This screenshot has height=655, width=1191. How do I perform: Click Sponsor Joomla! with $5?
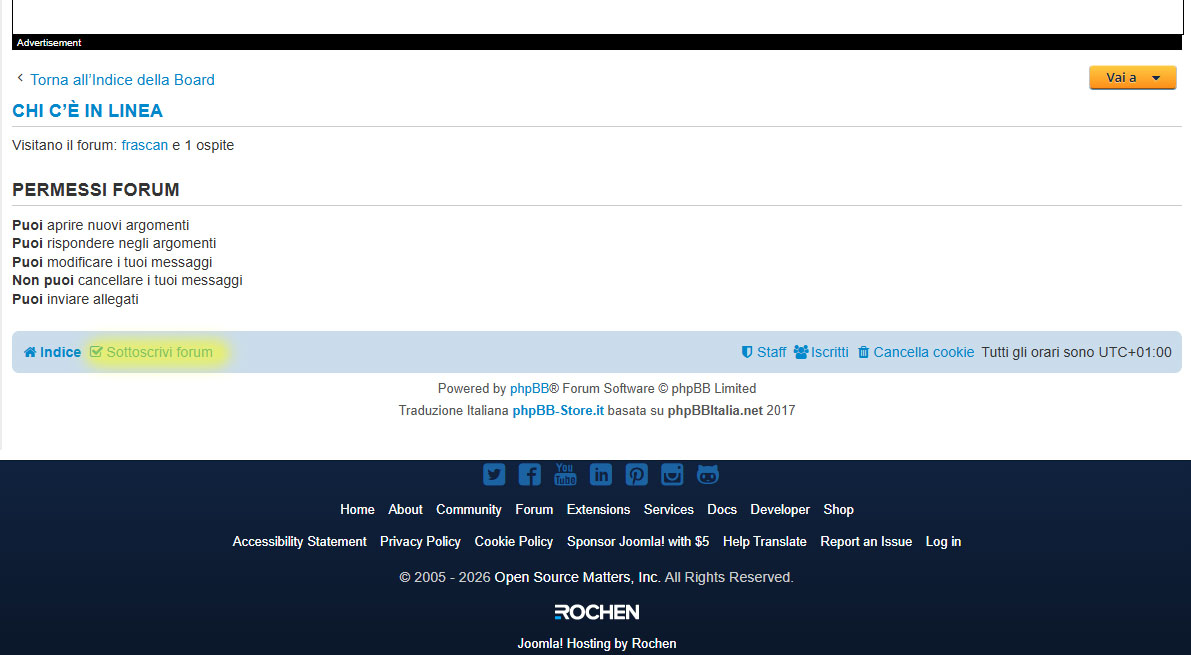(638, 541)
